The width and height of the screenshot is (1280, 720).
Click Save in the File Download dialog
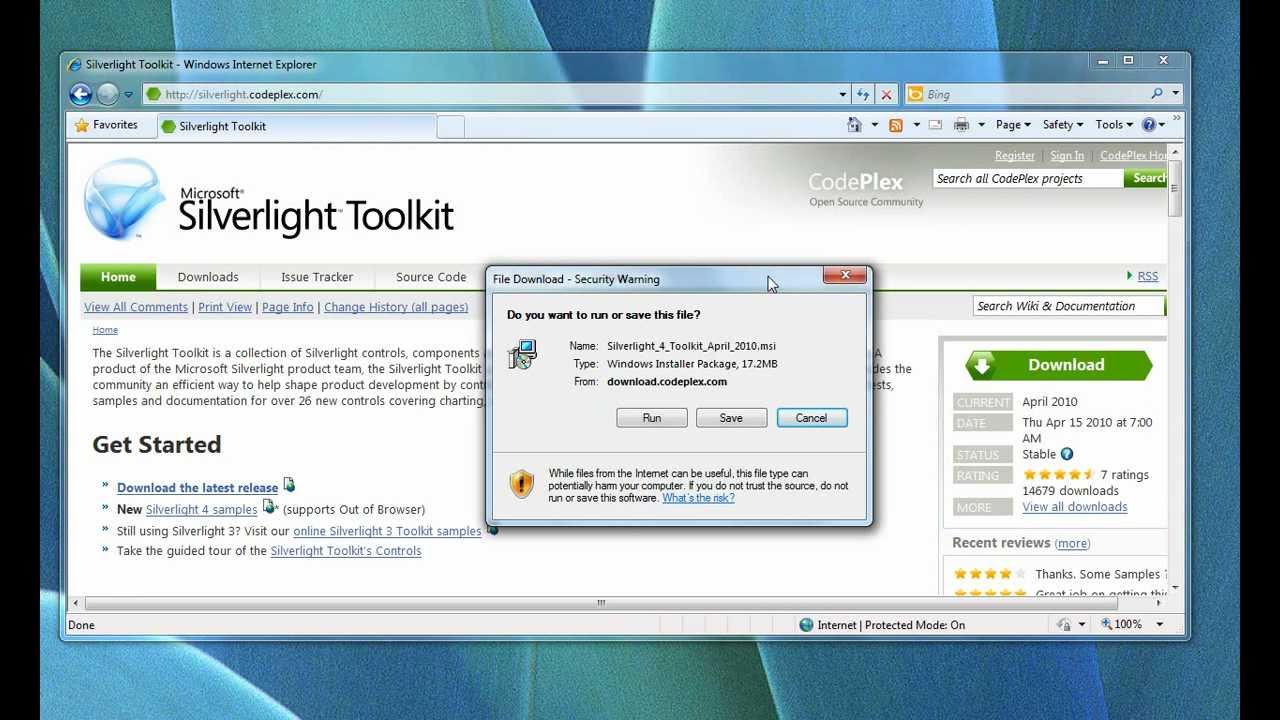point(731,418)
